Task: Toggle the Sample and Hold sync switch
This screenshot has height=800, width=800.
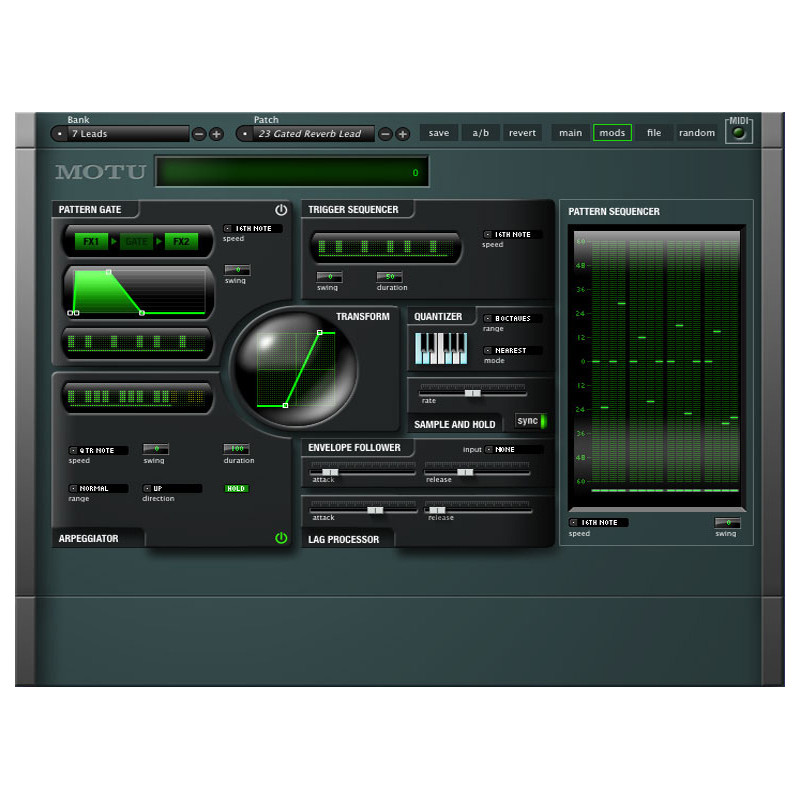Action: click(531, 421)
